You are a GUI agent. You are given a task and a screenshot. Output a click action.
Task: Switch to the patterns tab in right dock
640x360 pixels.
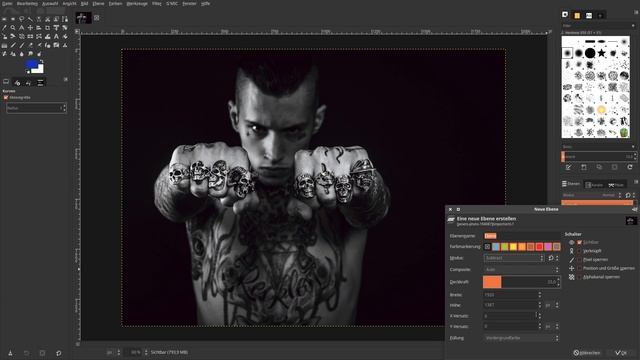(577, 16)
